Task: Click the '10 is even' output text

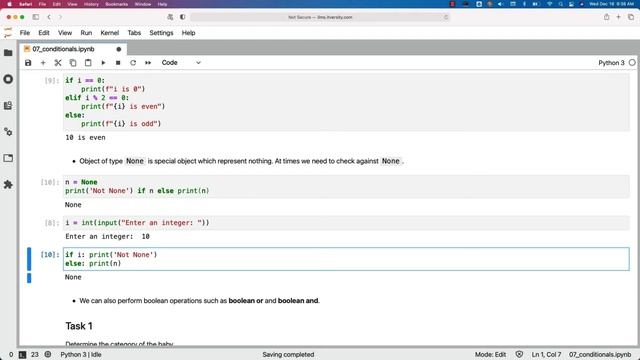Action: coord(85,138)
